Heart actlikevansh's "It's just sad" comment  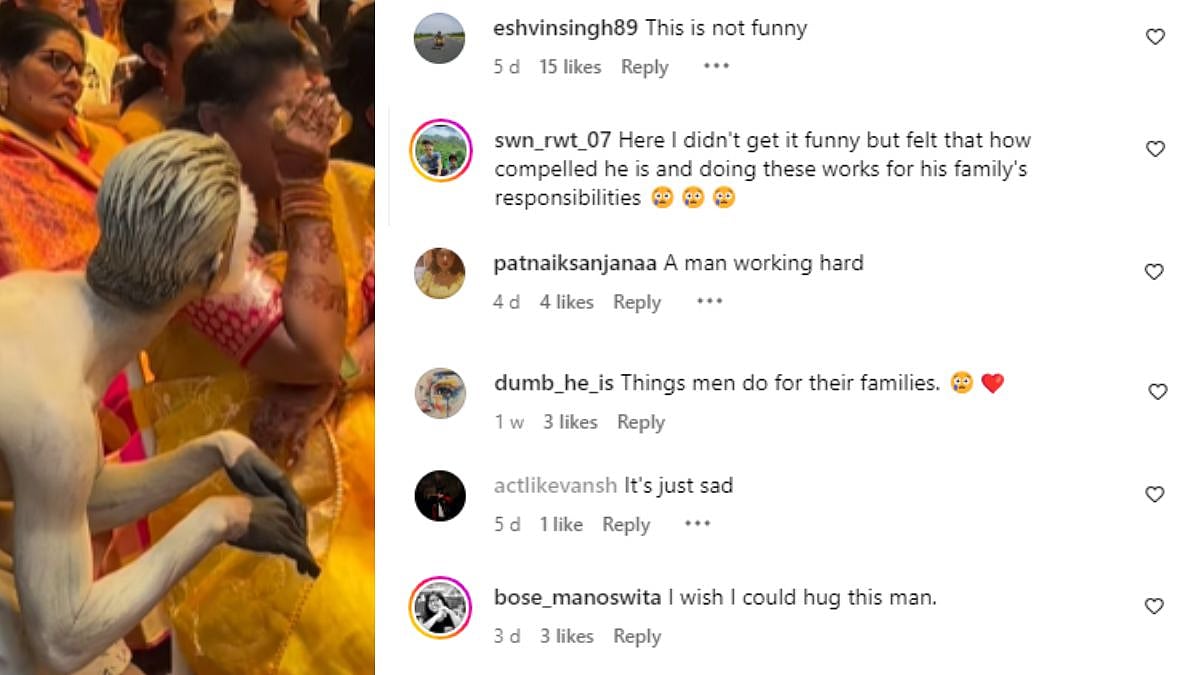[x=1155, y=494]
